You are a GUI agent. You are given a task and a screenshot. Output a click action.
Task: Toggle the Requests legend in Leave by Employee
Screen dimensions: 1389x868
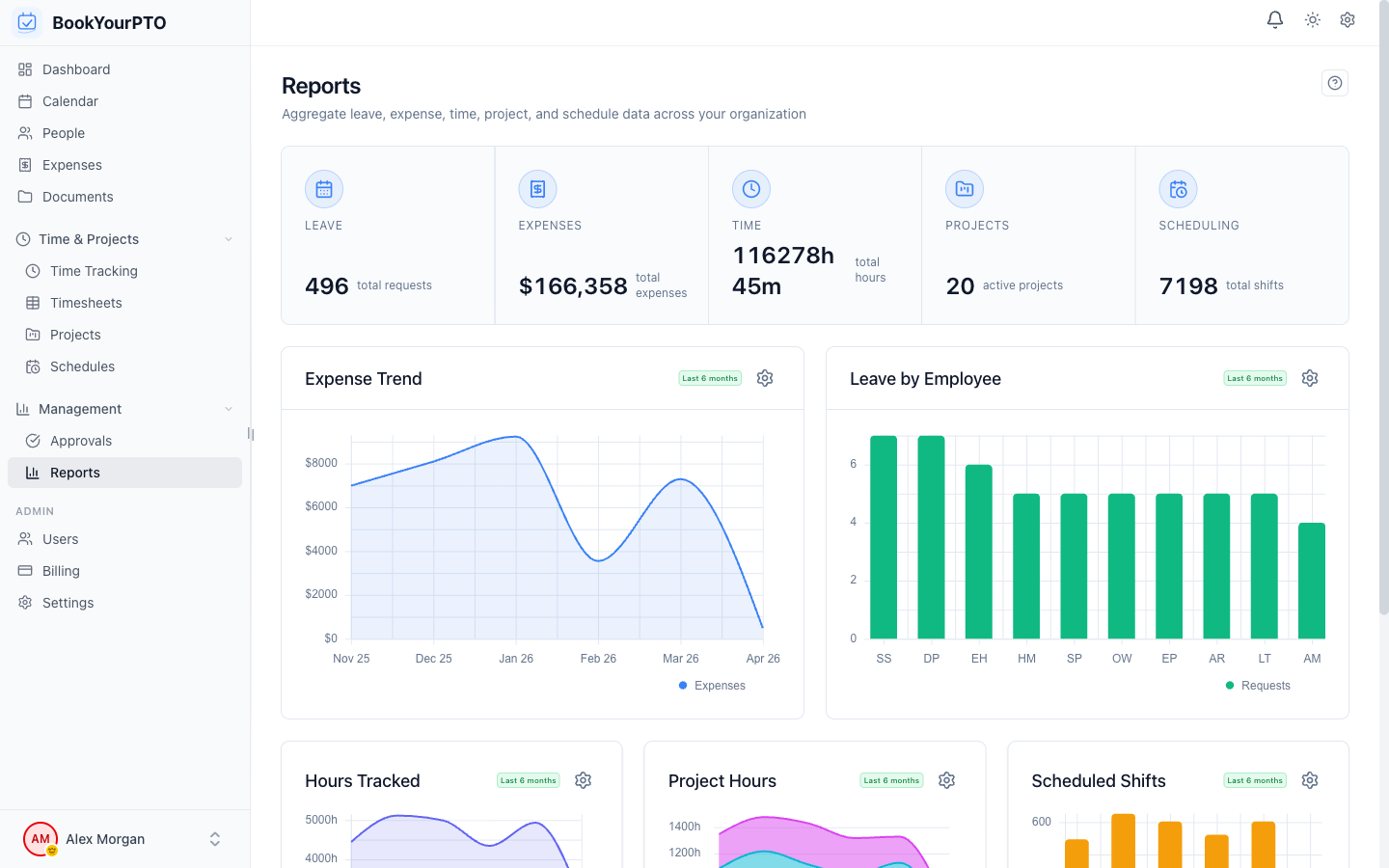click(1257, 685)
